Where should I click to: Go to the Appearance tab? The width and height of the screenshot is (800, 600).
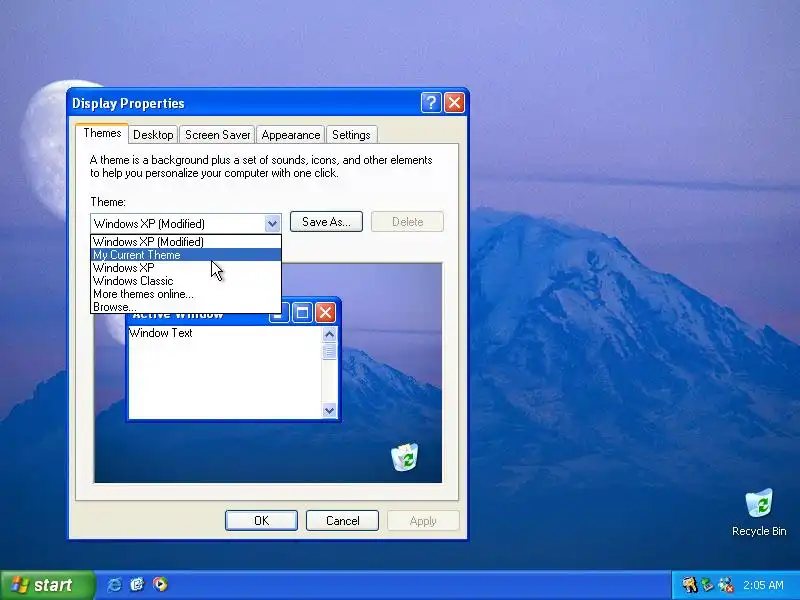(x=291, y=135)
